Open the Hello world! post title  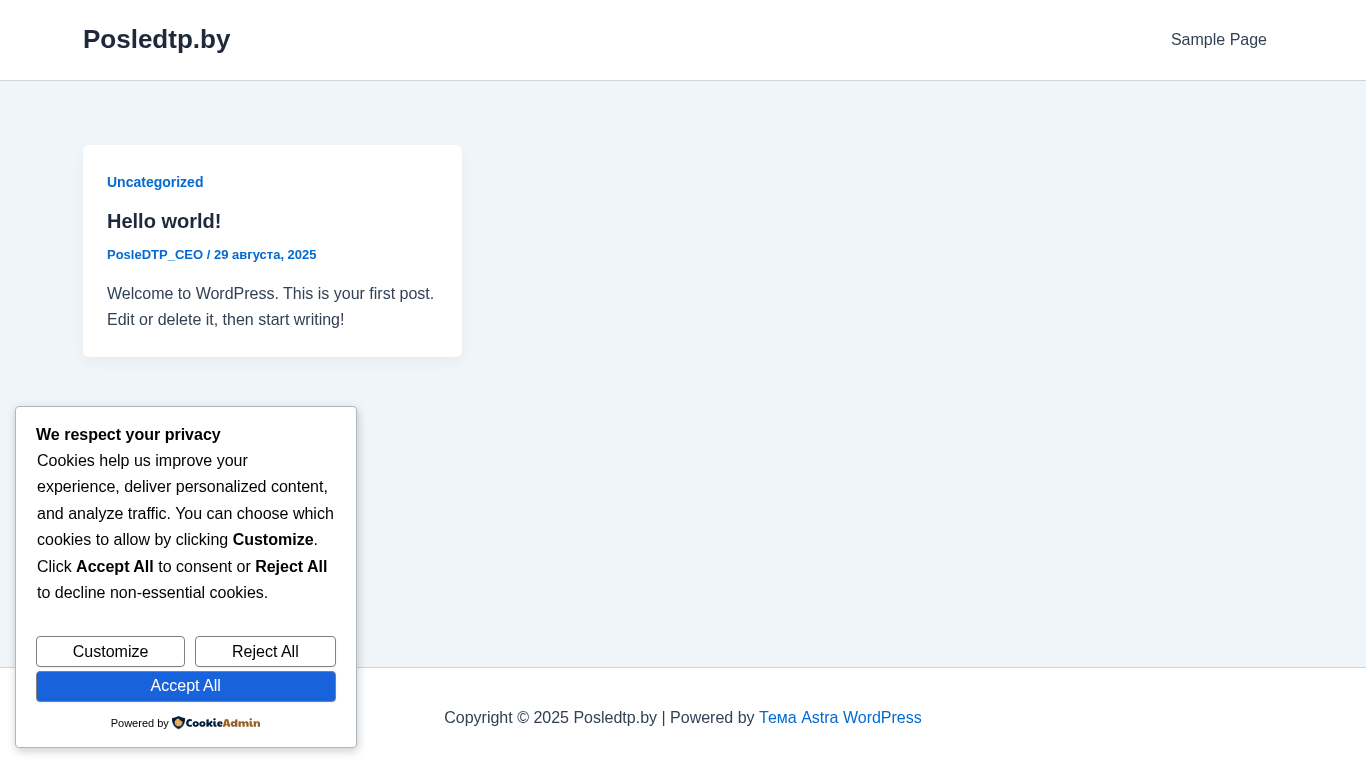(164, 221)
